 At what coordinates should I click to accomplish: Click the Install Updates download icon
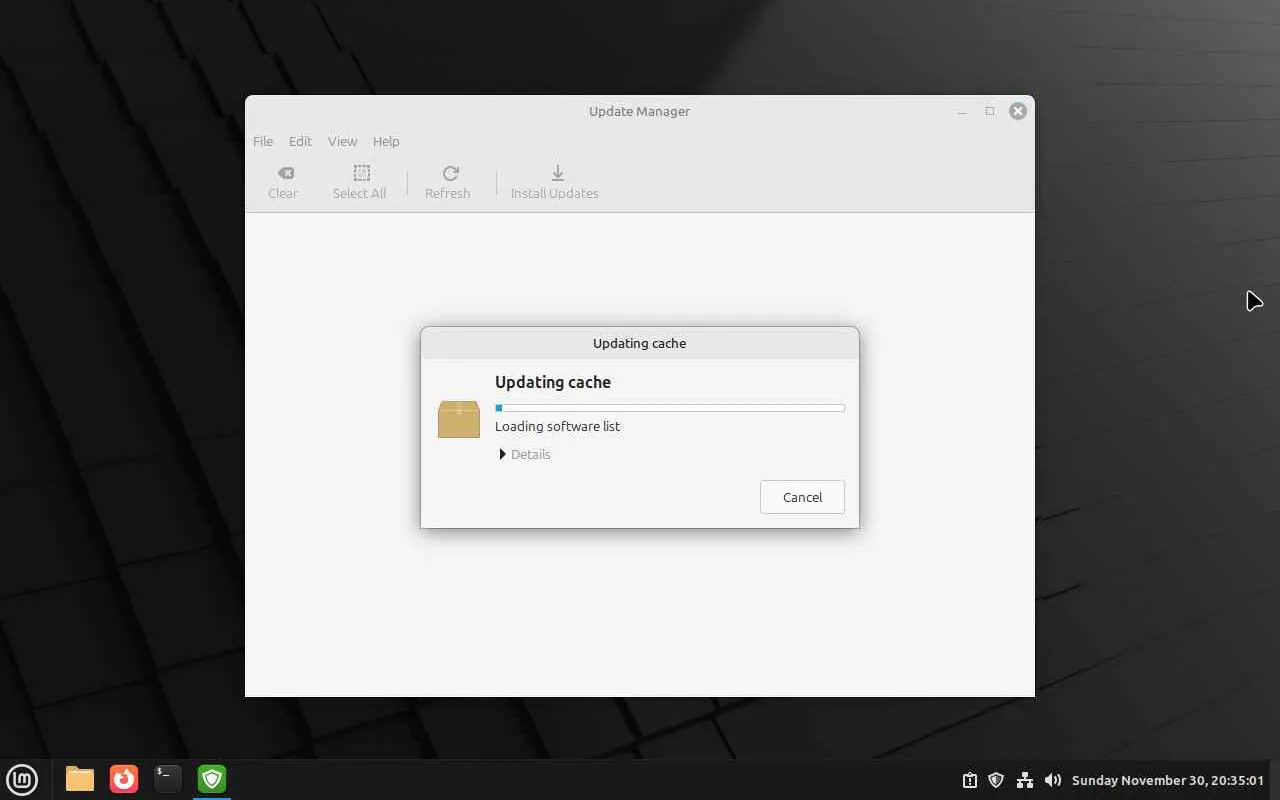tap(557, 173)
